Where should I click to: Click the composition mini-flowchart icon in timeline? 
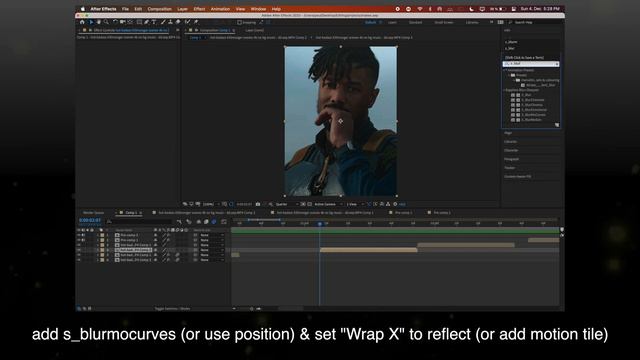point(179,222)
